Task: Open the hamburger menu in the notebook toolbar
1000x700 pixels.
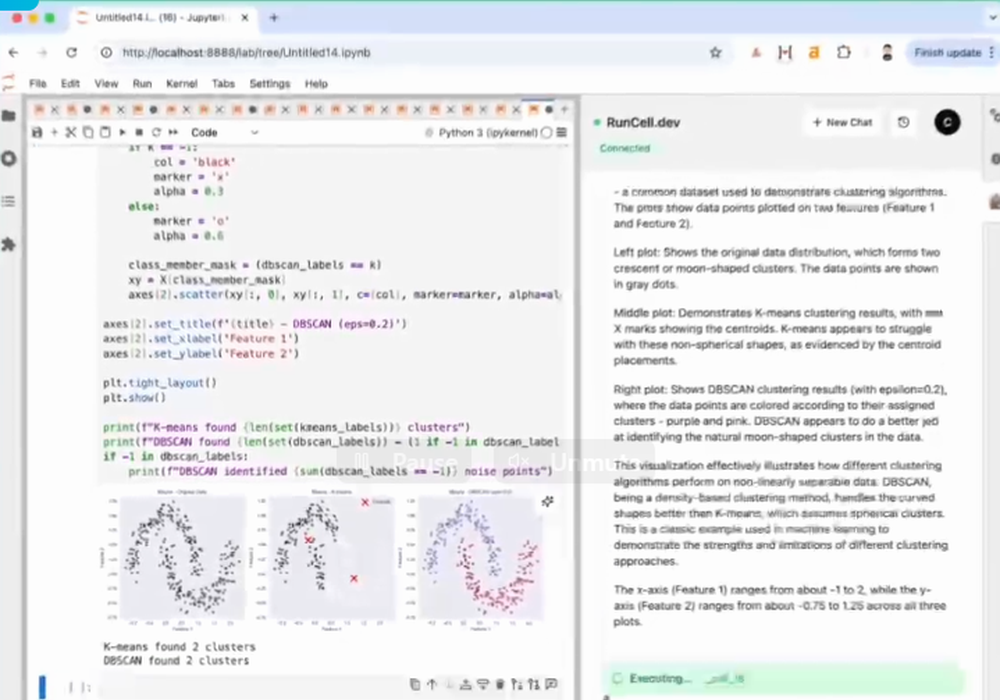Action: tap(562, 133)
